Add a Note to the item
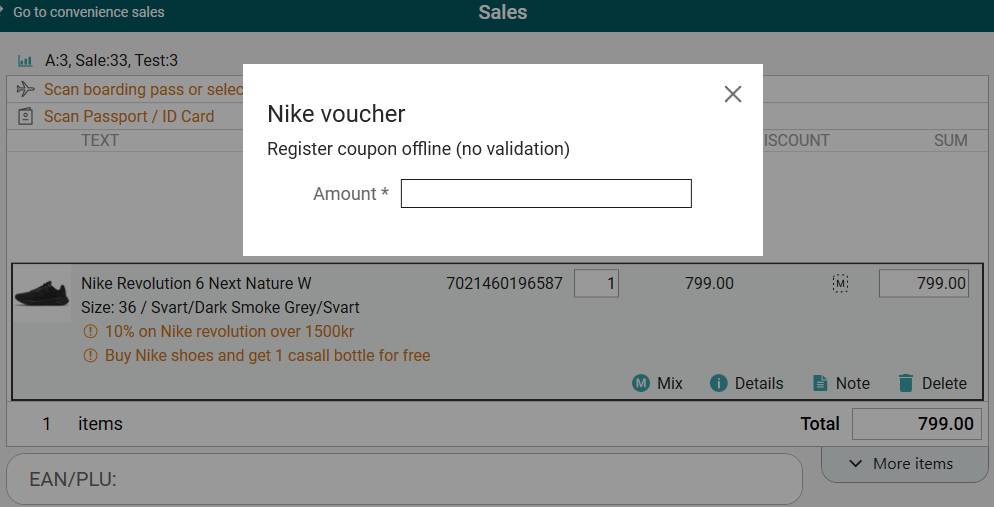Viewport: 994px width, 507px height. click(x=840, y=383)
